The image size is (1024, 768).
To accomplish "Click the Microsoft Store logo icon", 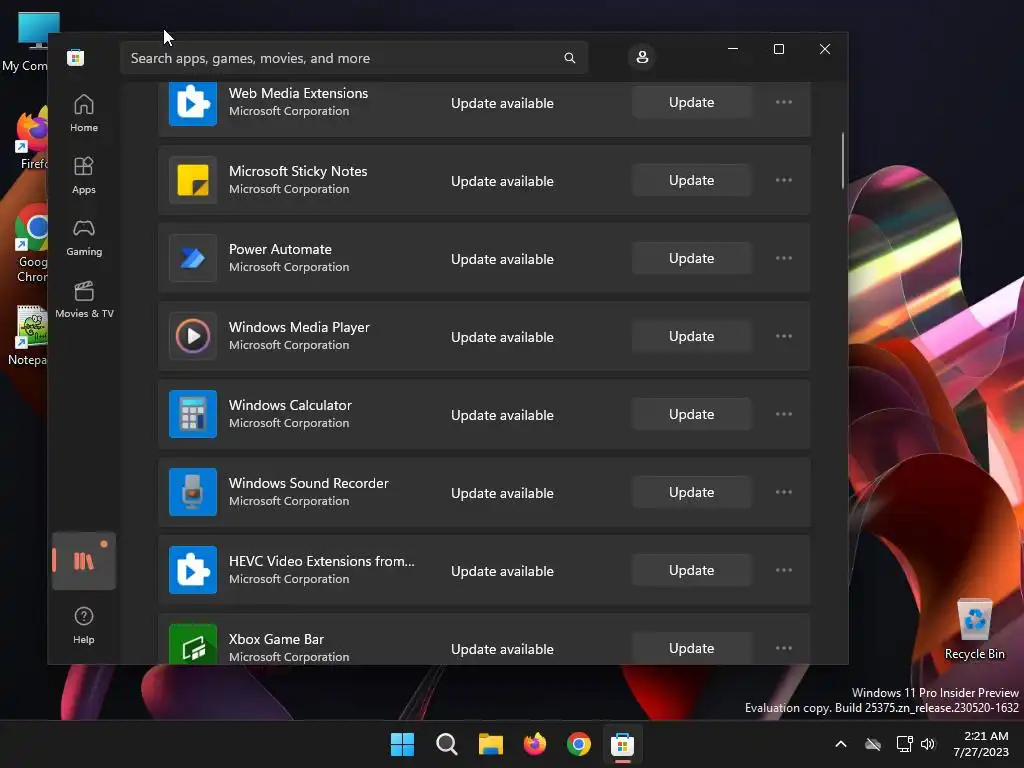I will [76, 58].
